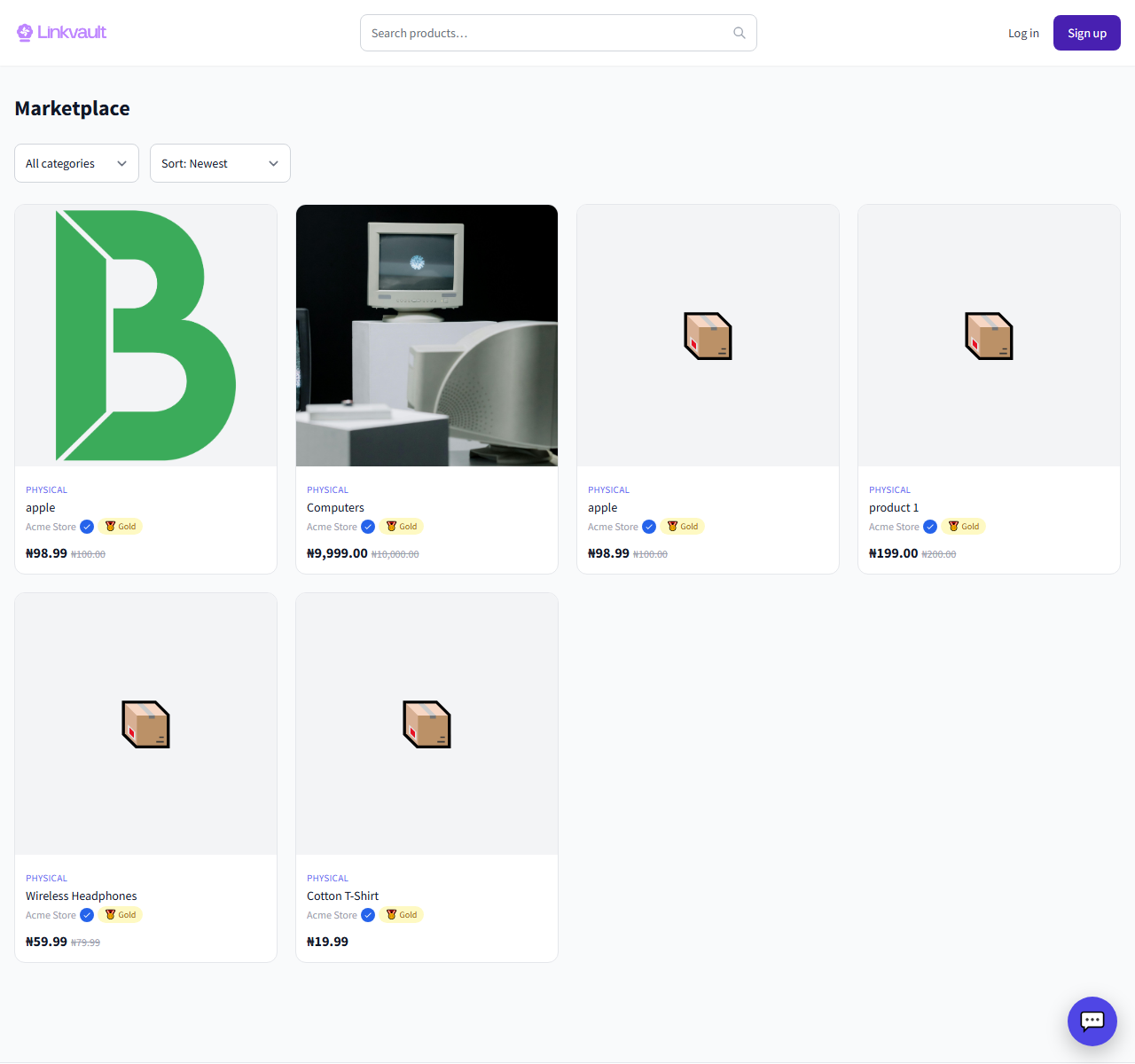Viewport: 1135px width, 1064px height.
Task: Focus the Search products field
Action: coord(559,33)
